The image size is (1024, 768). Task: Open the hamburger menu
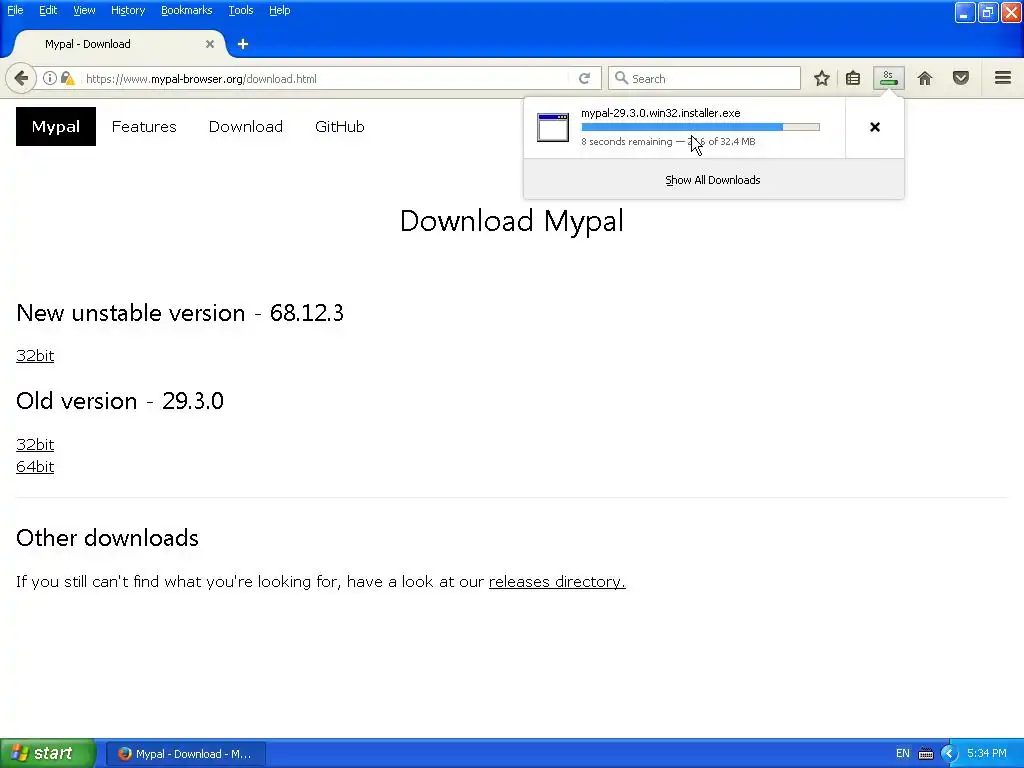point(1003,78)
